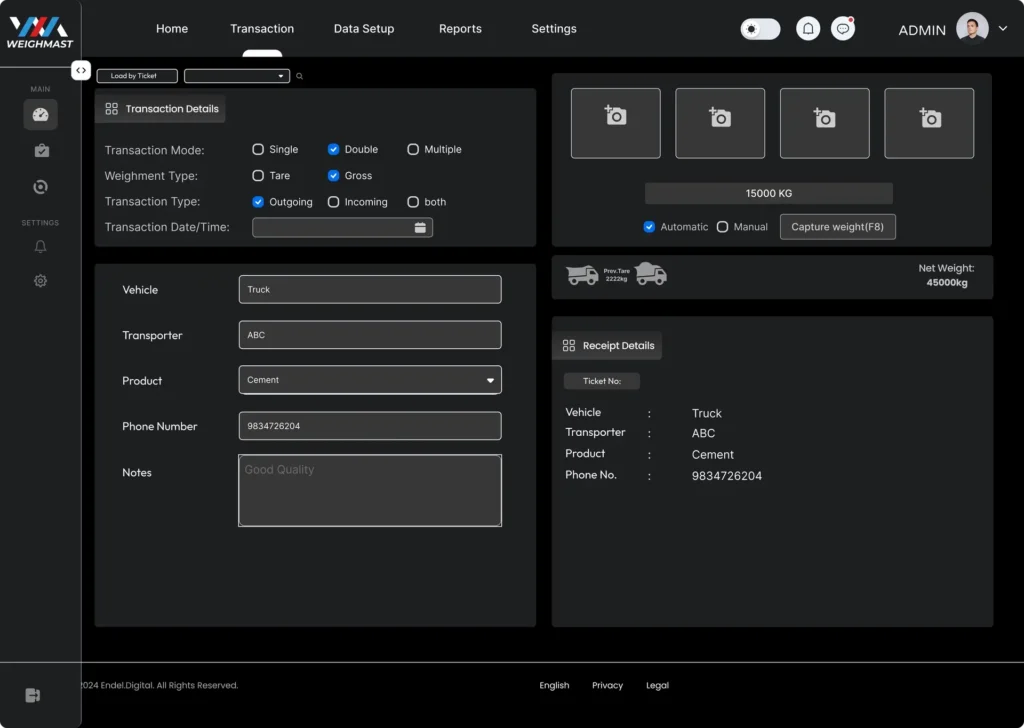The image size is (1024, 728).
Task: Click the second add-photo camera tile
Action: click(x=720, y=123)
